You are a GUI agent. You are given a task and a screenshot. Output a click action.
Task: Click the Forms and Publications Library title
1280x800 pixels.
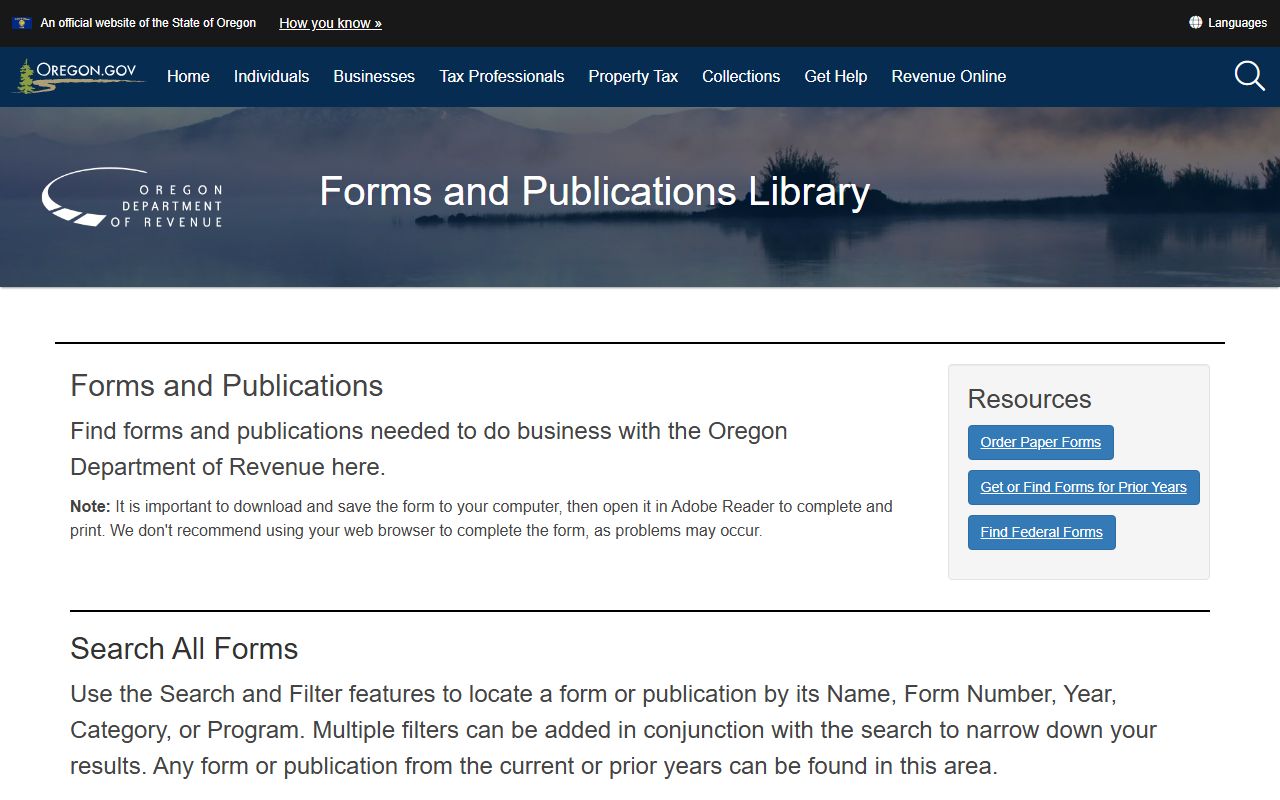point(595,191)
